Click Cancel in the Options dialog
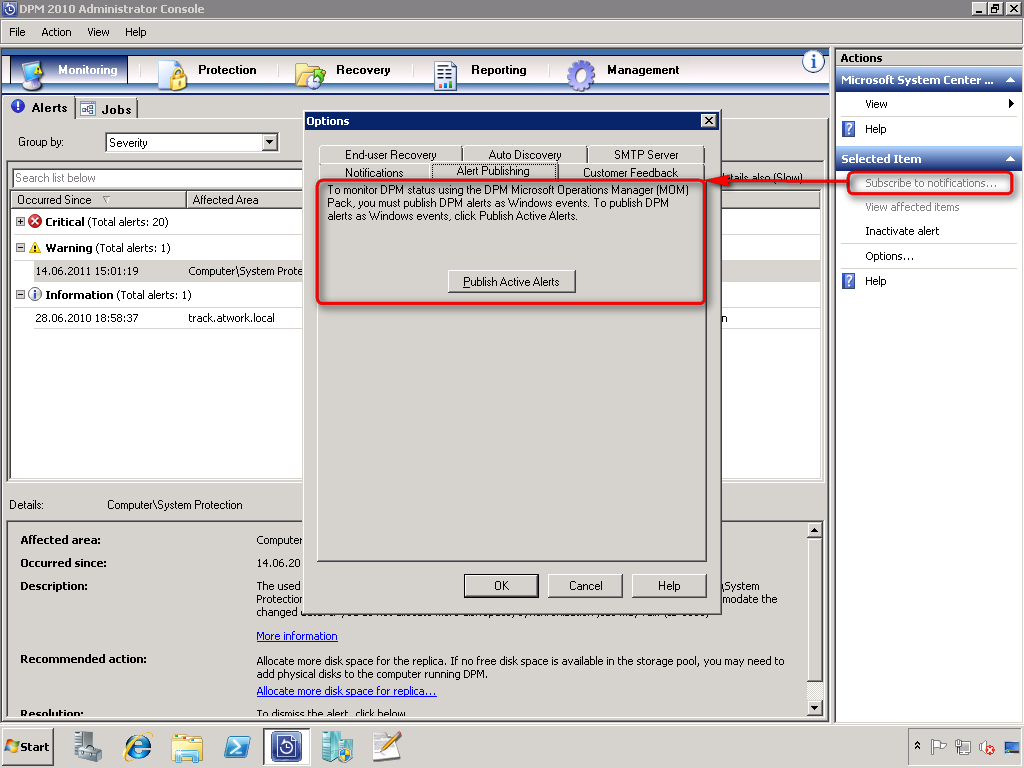The height and width of the screenshot is (768, 1024). [585, 586]
